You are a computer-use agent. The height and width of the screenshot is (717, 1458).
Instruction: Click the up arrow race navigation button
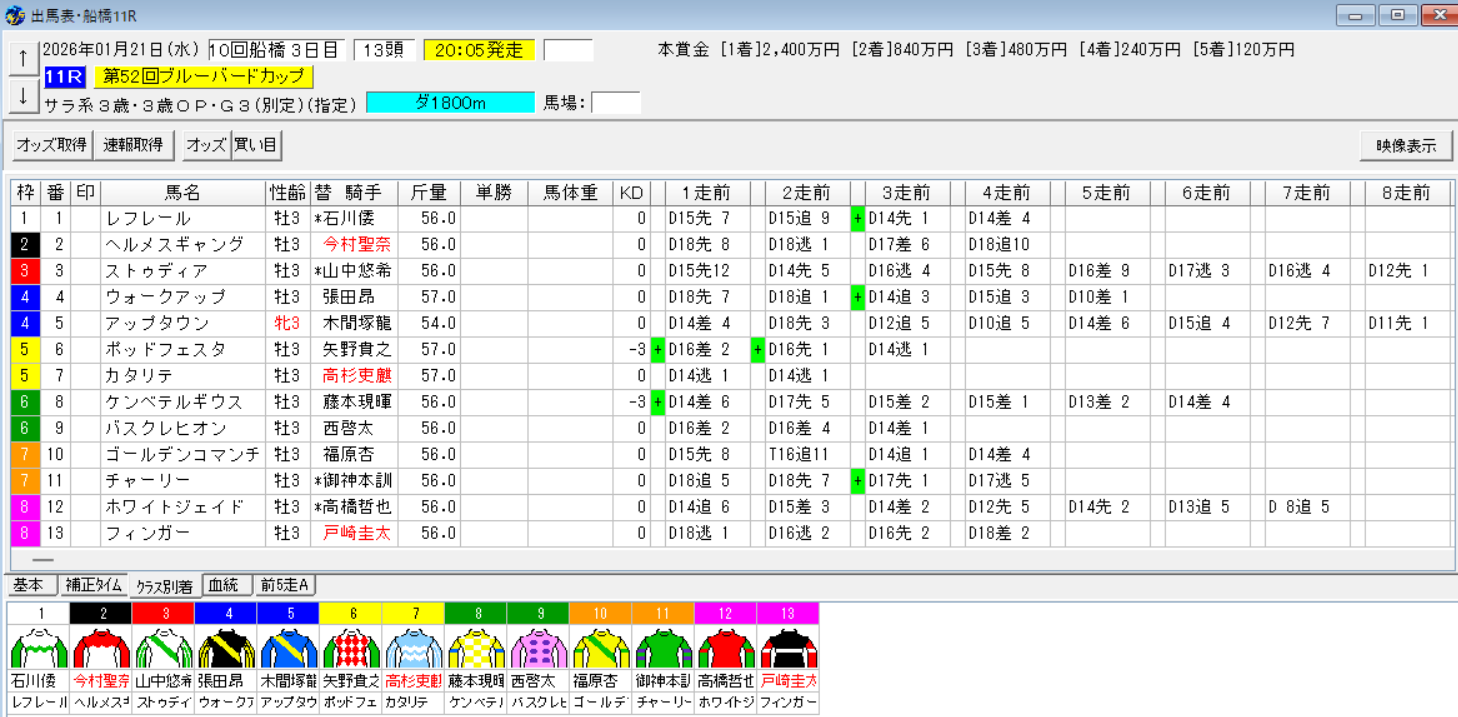[x=22, y=59]
